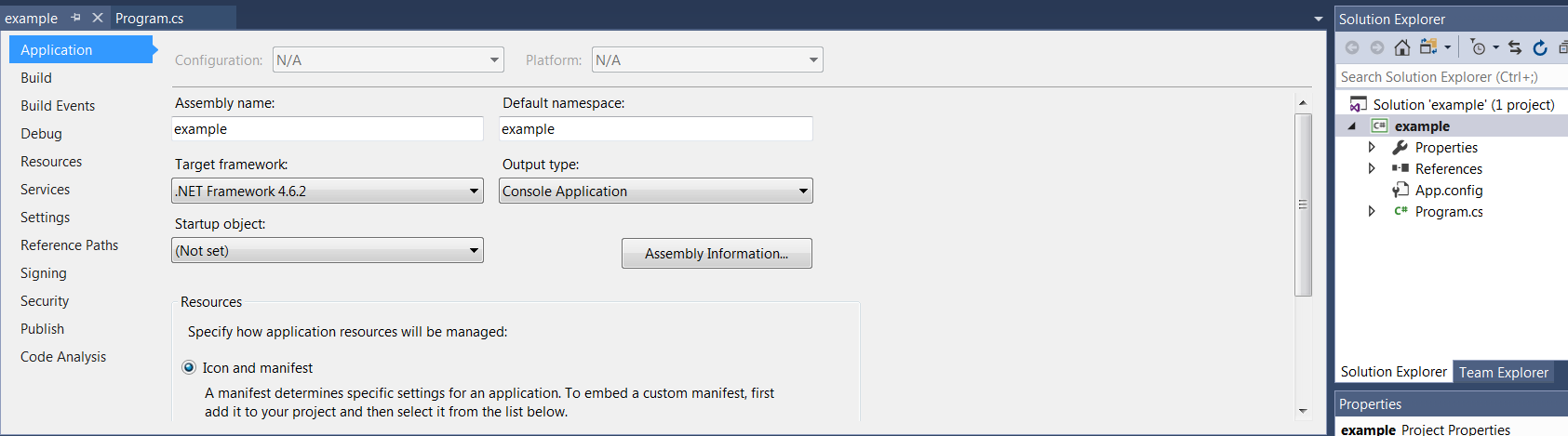Image resolution: width=1568 pixels, height=436 pixels.
Task: Click the Forward navigation icon in Solution Explorer
Action: [x=1377, y=47]
